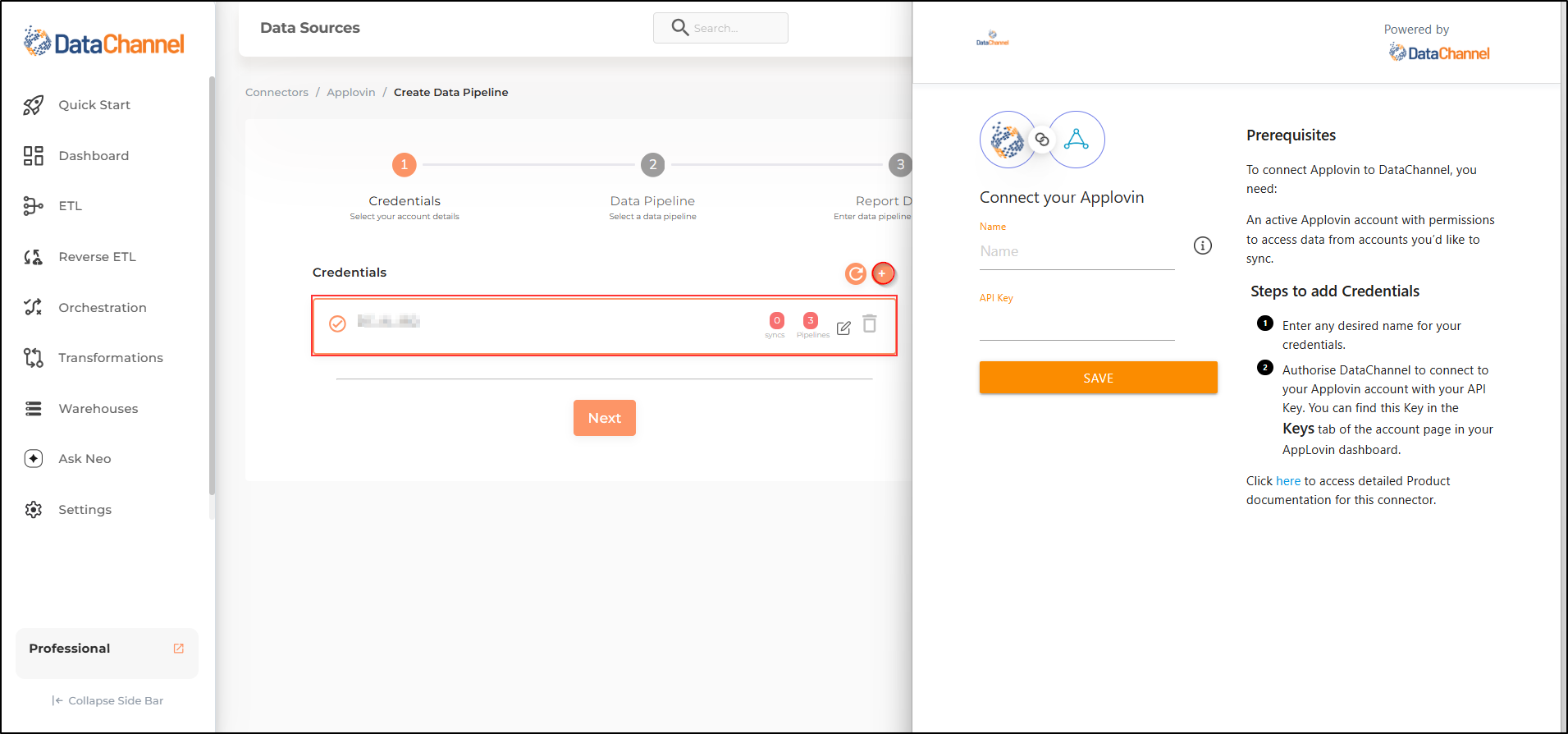This screenshot has height=734, width=1568.
Task: Open the Dashboard grid icon
Action: (33, 156)
